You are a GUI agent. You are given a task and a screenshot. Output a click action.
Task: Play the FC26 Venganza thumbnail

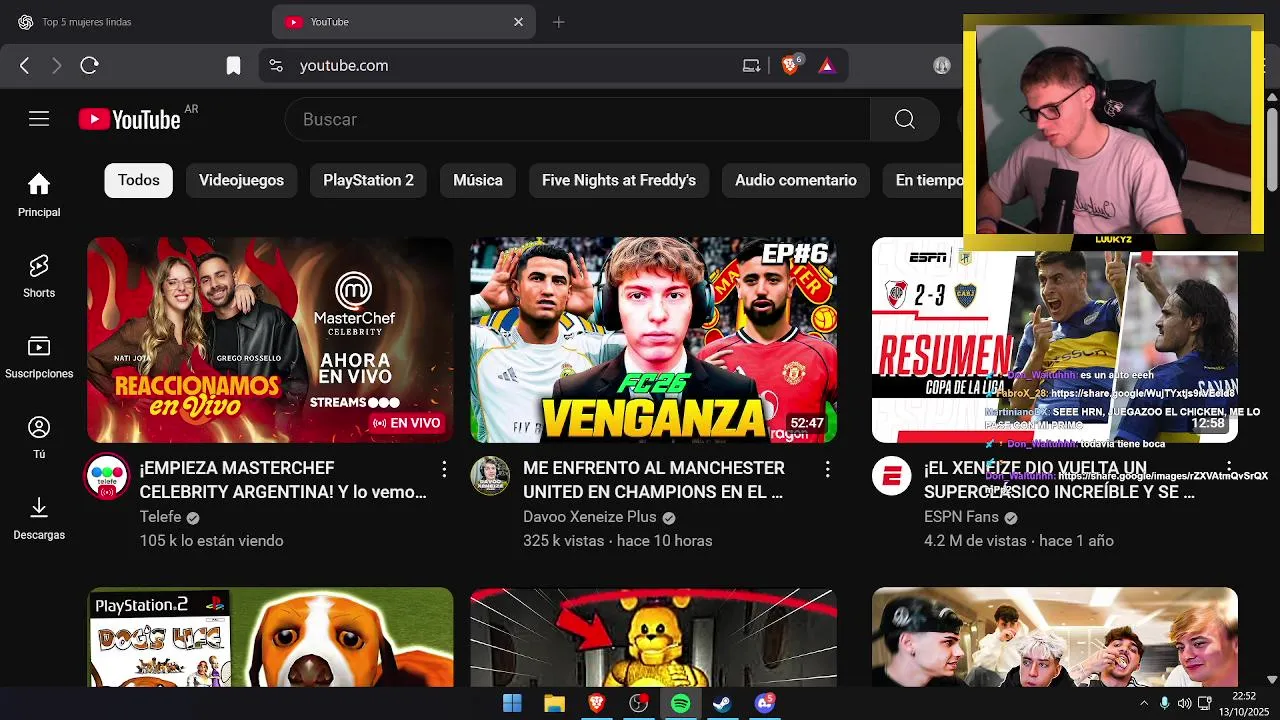[x=654, y=340]
